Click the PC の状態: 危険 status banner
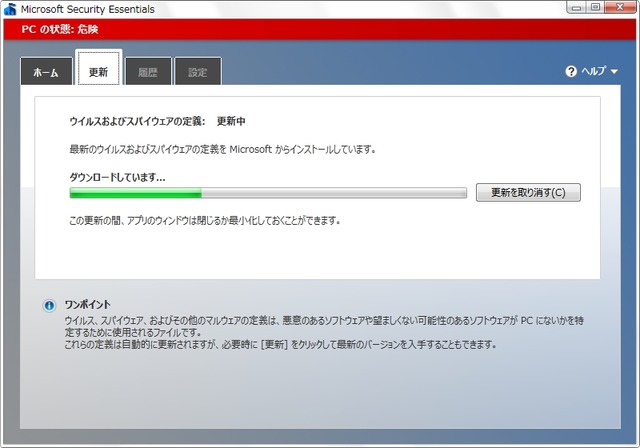 (x=320, y=29)
